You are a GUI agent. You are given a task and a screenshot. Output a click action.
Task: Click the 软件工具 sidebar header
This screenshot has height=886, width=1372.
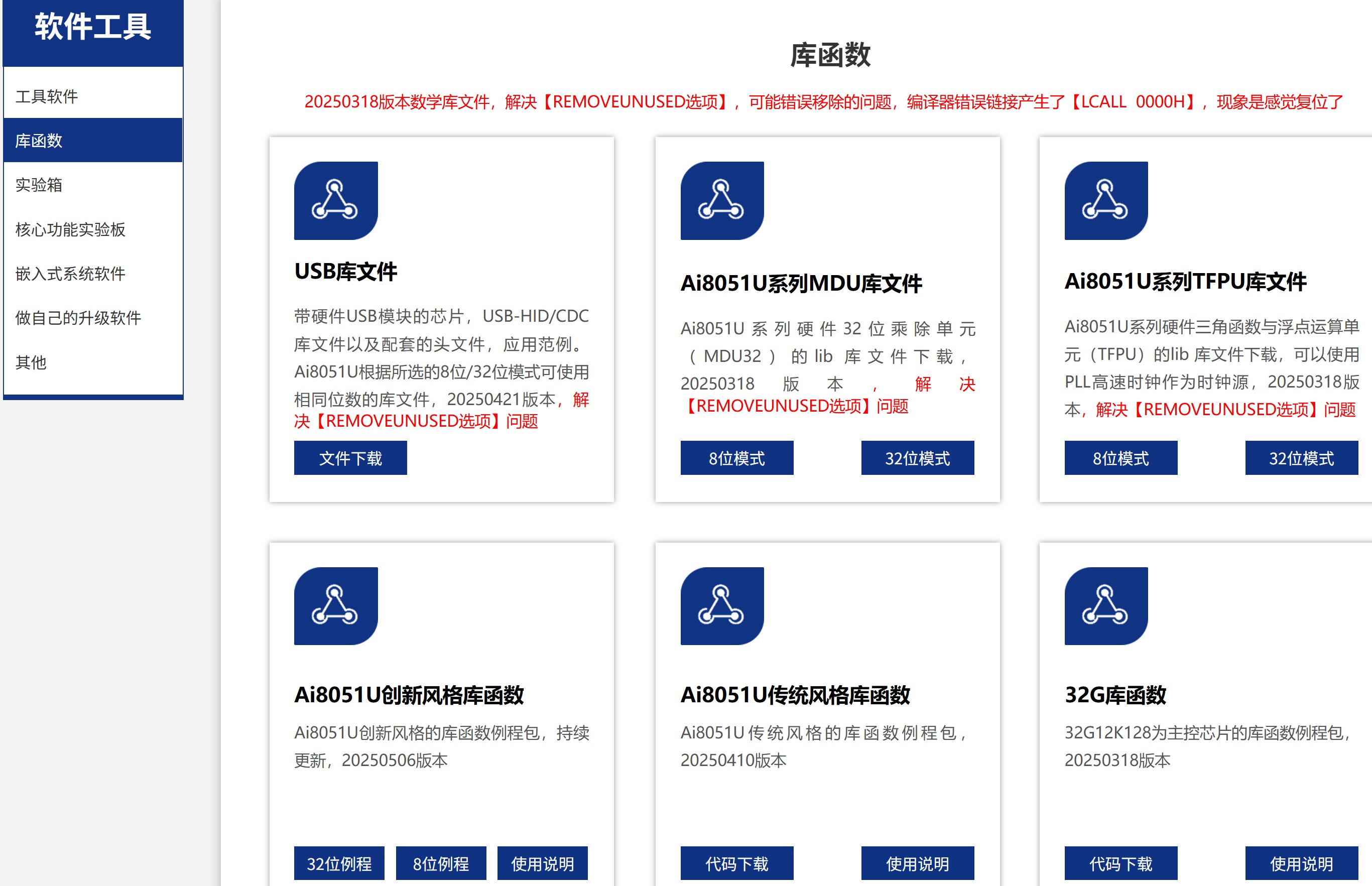[93, 27]
